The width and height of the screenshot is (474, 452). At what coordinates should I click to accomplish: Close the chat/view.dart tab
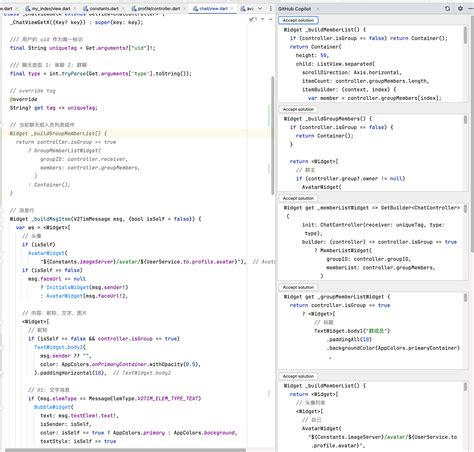[232, 8]
